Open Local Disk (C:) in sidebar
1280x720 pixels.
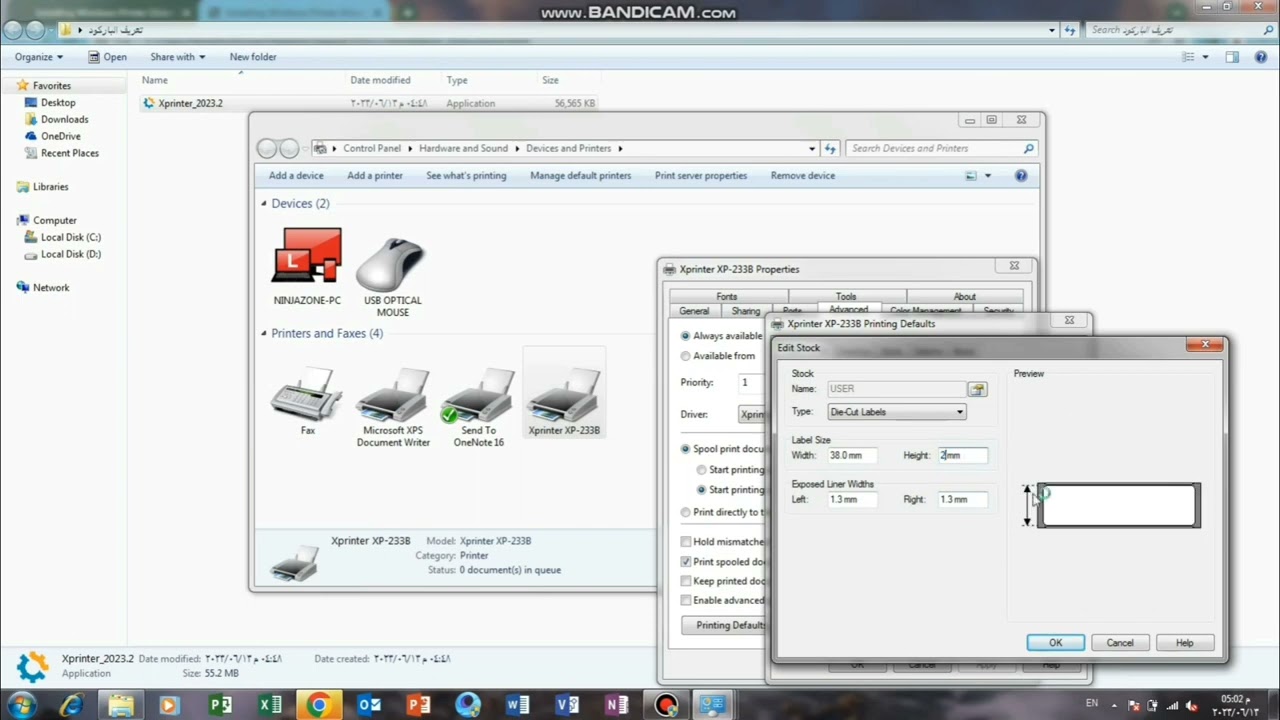[70, 237]
